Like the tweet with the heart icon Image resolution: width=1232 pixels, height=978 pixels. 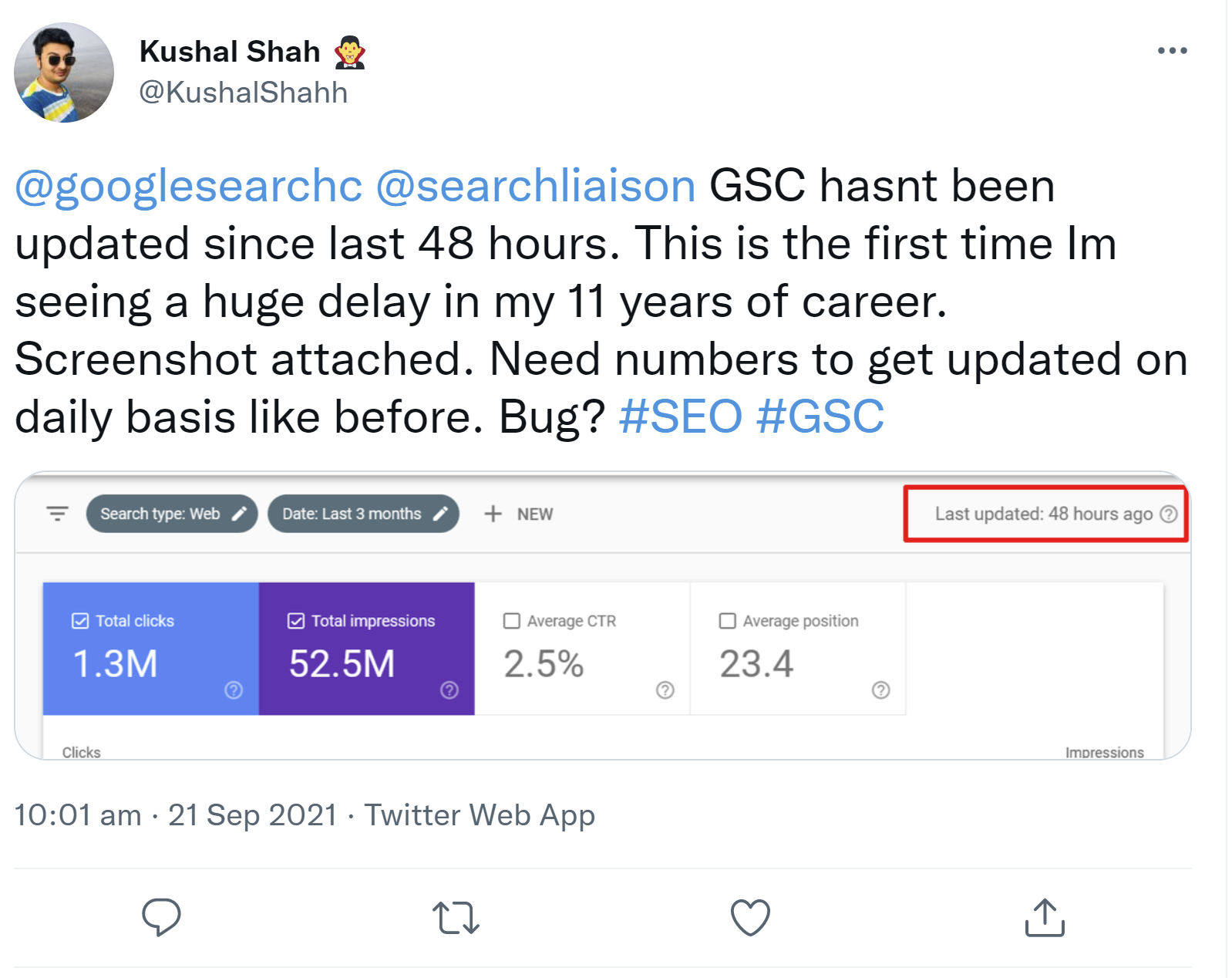pos(750,917)
